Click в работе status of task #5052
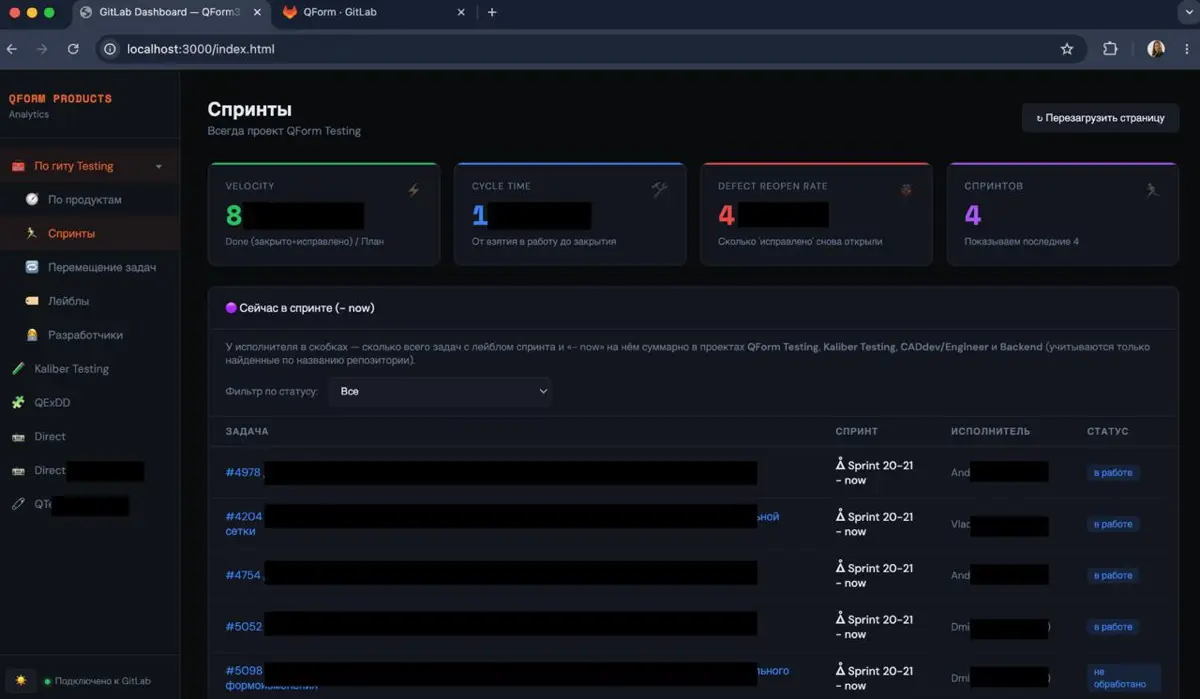The height and width of the screenshot is (699, 1200). coord(1113,627)
